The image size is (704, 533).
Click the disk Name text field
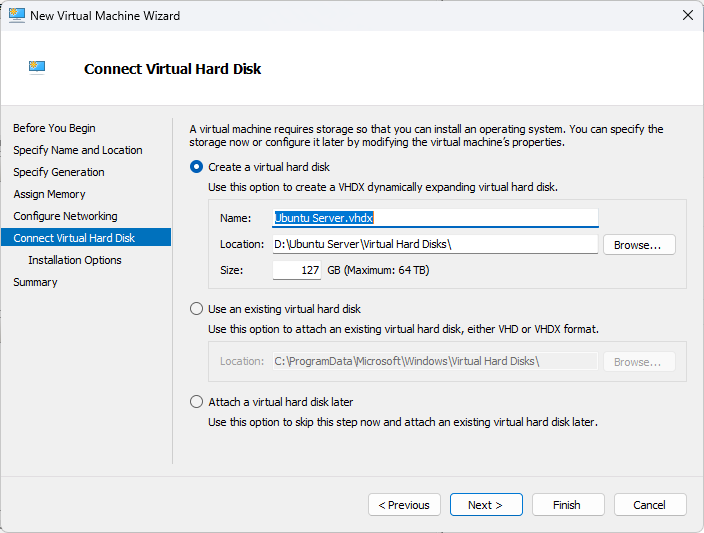point(435,217)
